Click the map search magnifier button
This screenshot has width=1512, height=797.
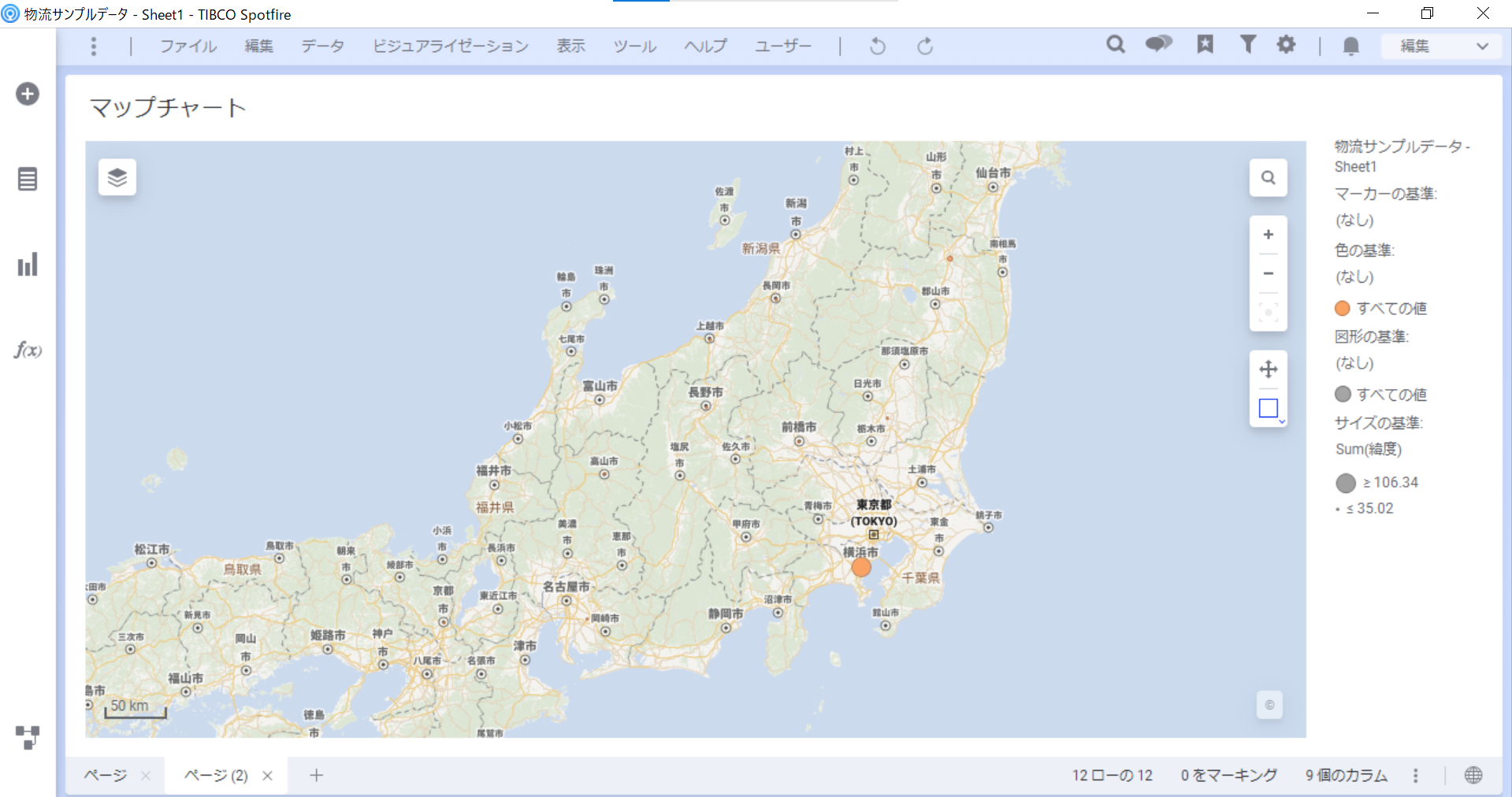point(1268,177)
